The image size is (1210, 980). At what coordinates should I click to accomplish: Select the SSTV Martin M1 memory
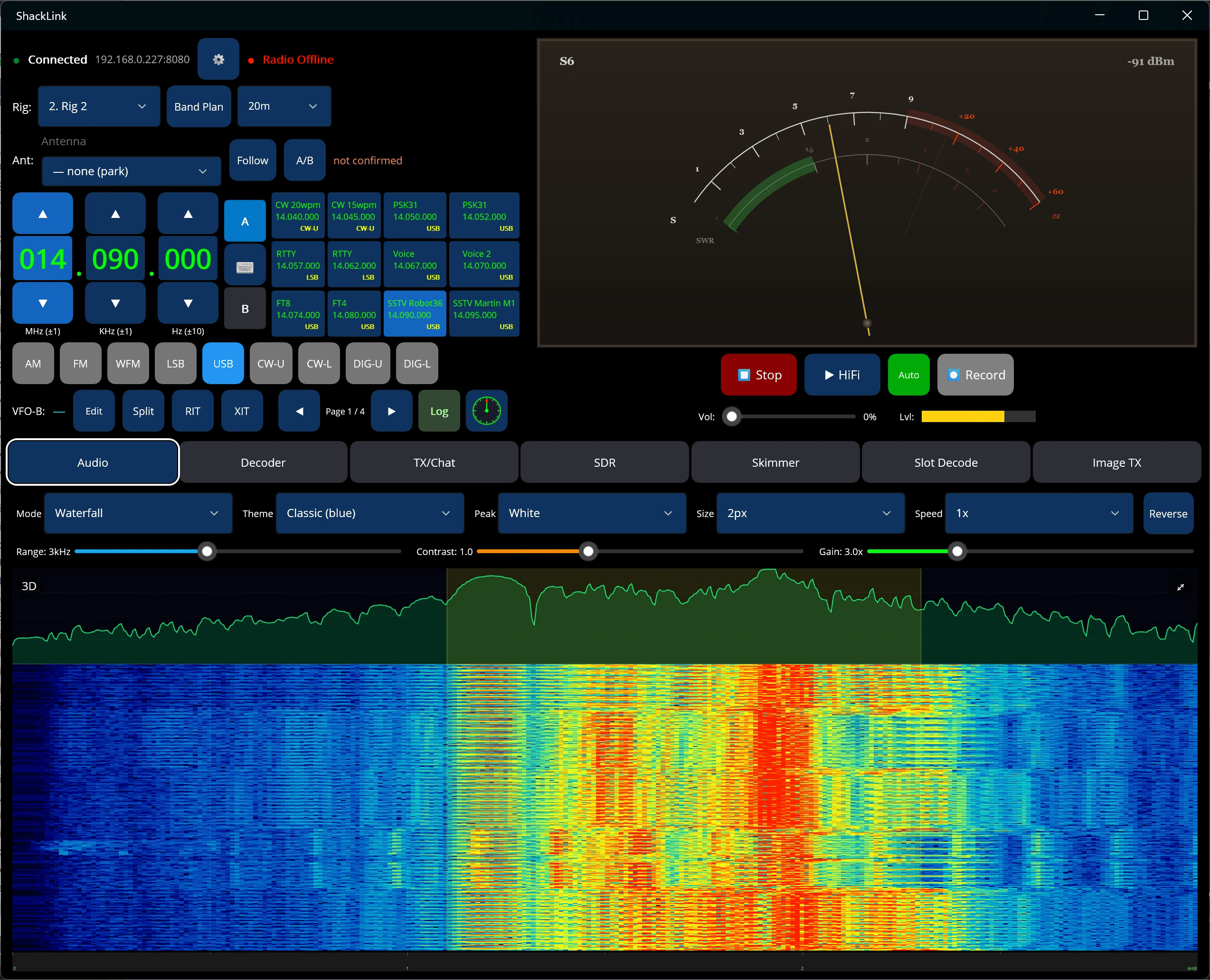pos(484,314)
